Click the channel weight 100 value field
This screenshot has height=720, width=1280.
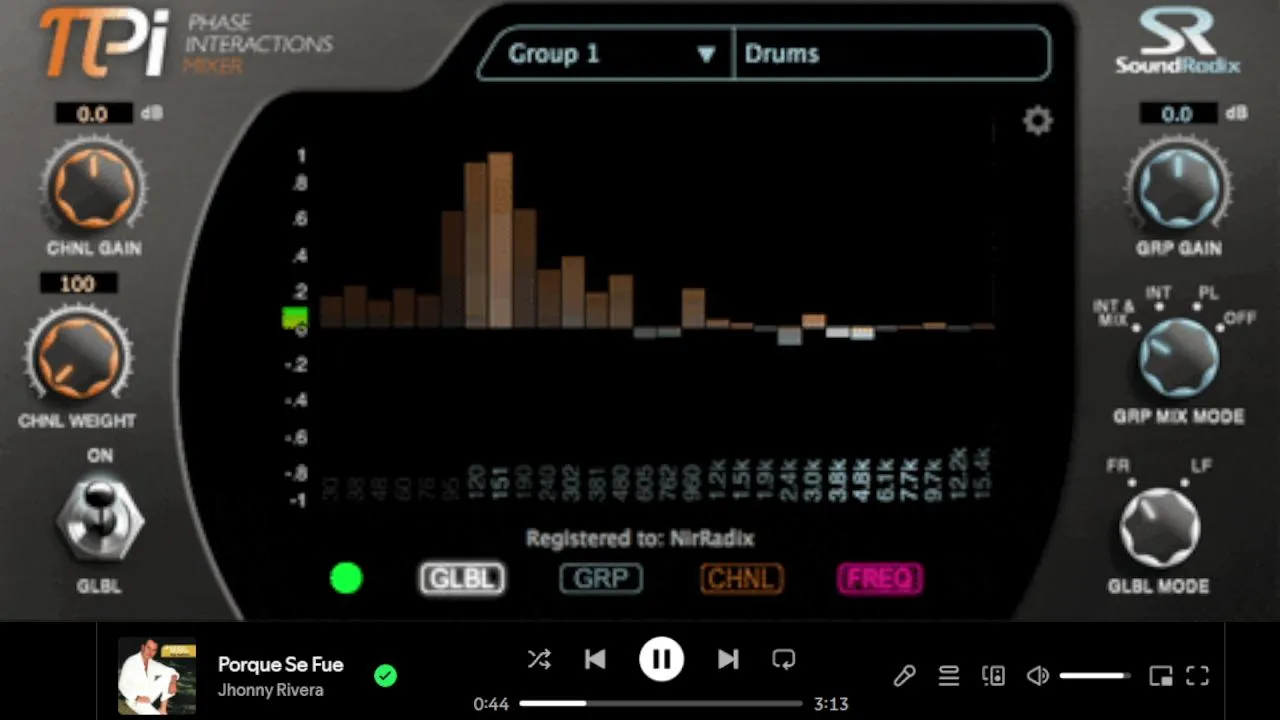[78, 284]
